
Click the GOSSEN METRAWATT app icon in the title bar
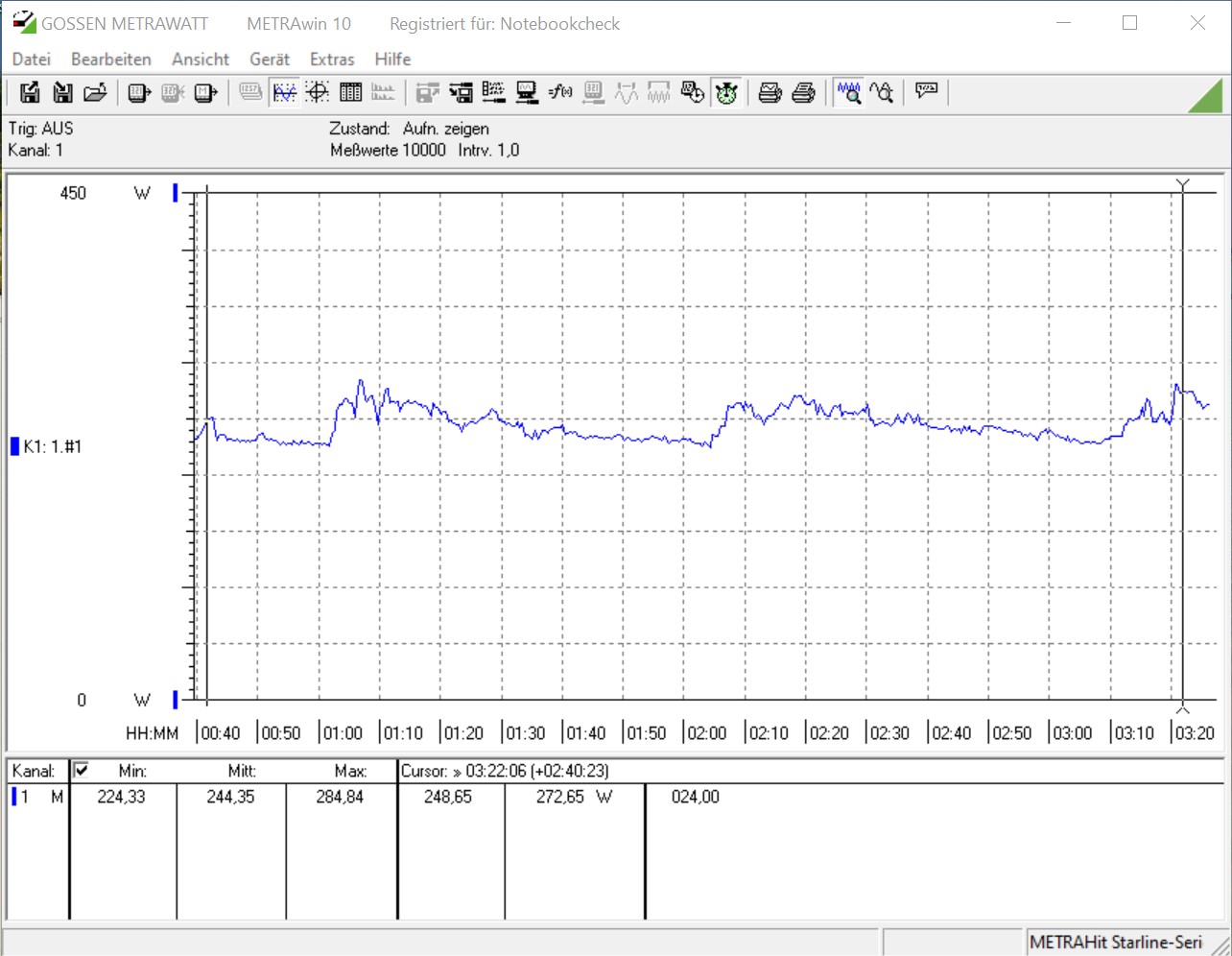pos(24,22)
